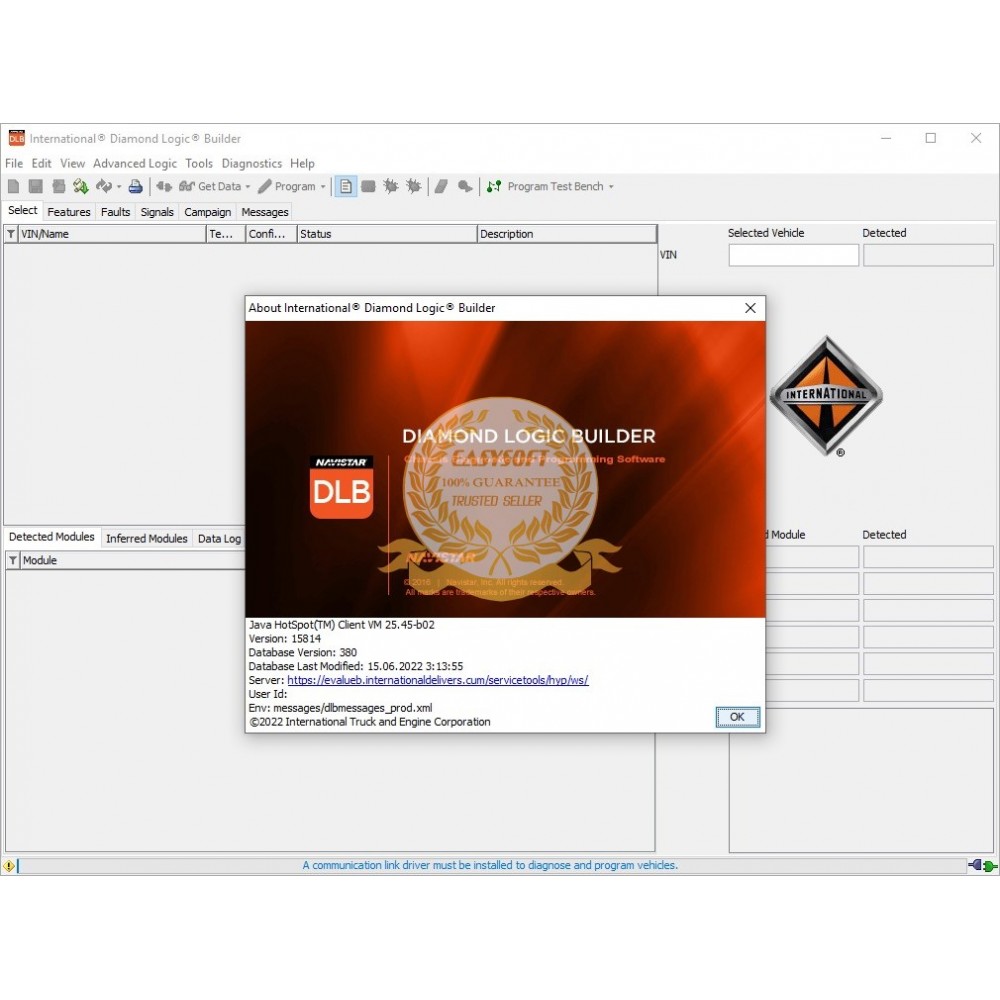Viewport: 1000px width, 1000px height.
Task: Open the Diagnostics menu
Action: pyautogui.click(x=251, y=163)
